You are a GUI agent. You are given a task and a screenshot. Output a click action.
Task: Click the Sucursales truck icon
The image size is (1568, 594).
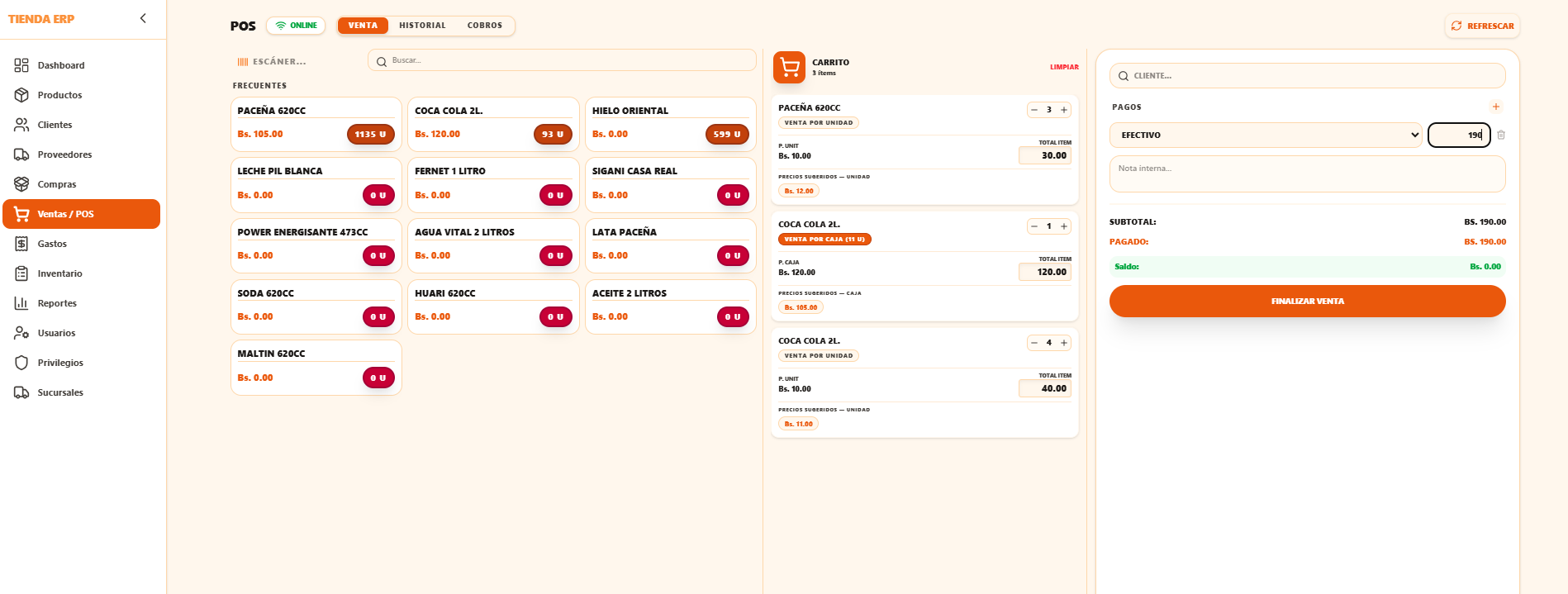coord(21,392)
